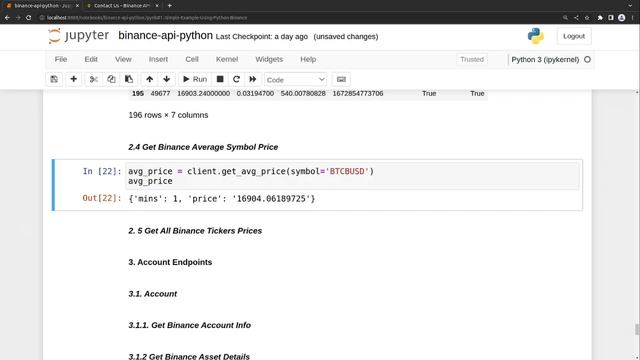Image resolution: width=640 pixels, height=360 pixels.
Task: Click the Trusted notebook indicator
Action: click(472, 60)
